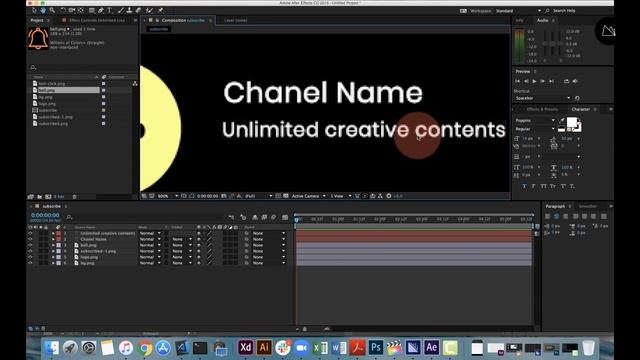
Task: Enable Small Caps in Character panel
Action: 553,186
